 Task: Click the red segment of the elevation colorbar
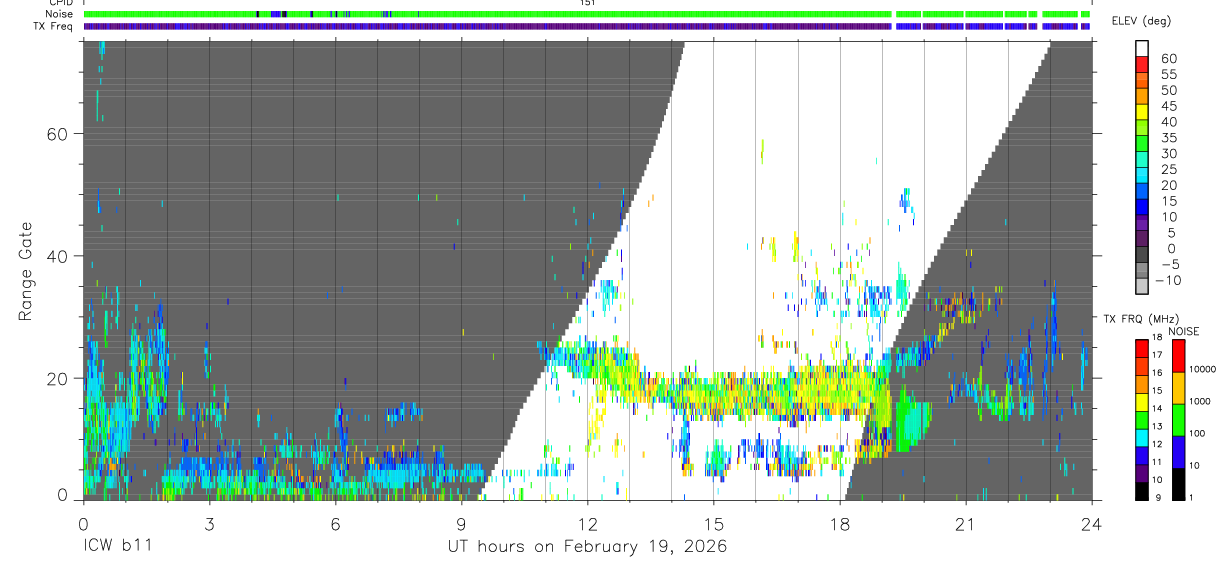click(1141, 62)
